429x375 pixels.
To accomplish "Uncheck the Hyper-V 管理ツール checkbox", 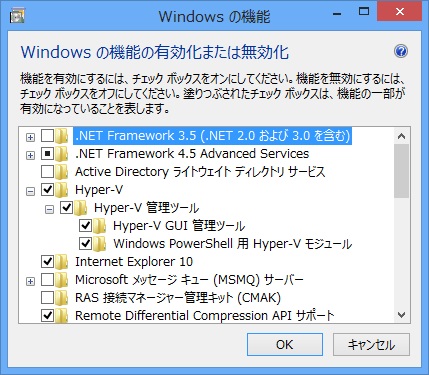I will click(66, 208).
